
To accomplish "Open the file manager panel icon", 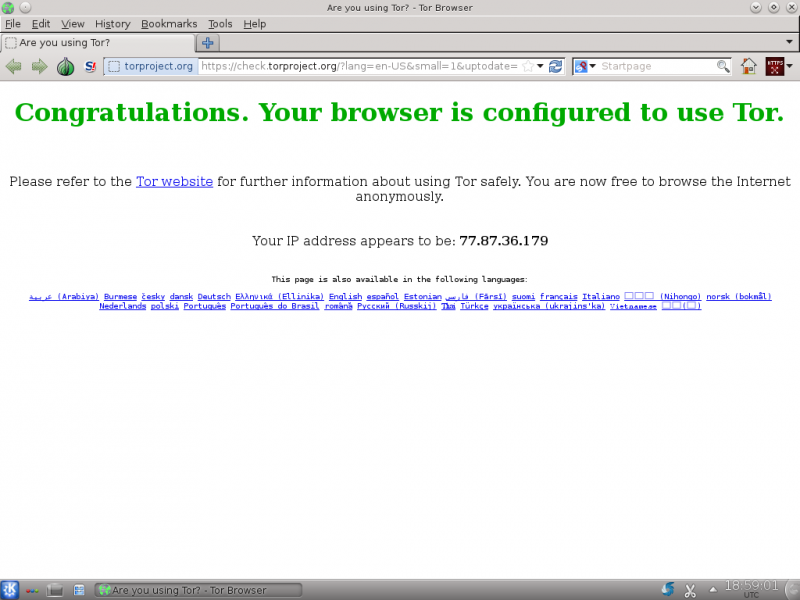I will (x=55, y=590).
